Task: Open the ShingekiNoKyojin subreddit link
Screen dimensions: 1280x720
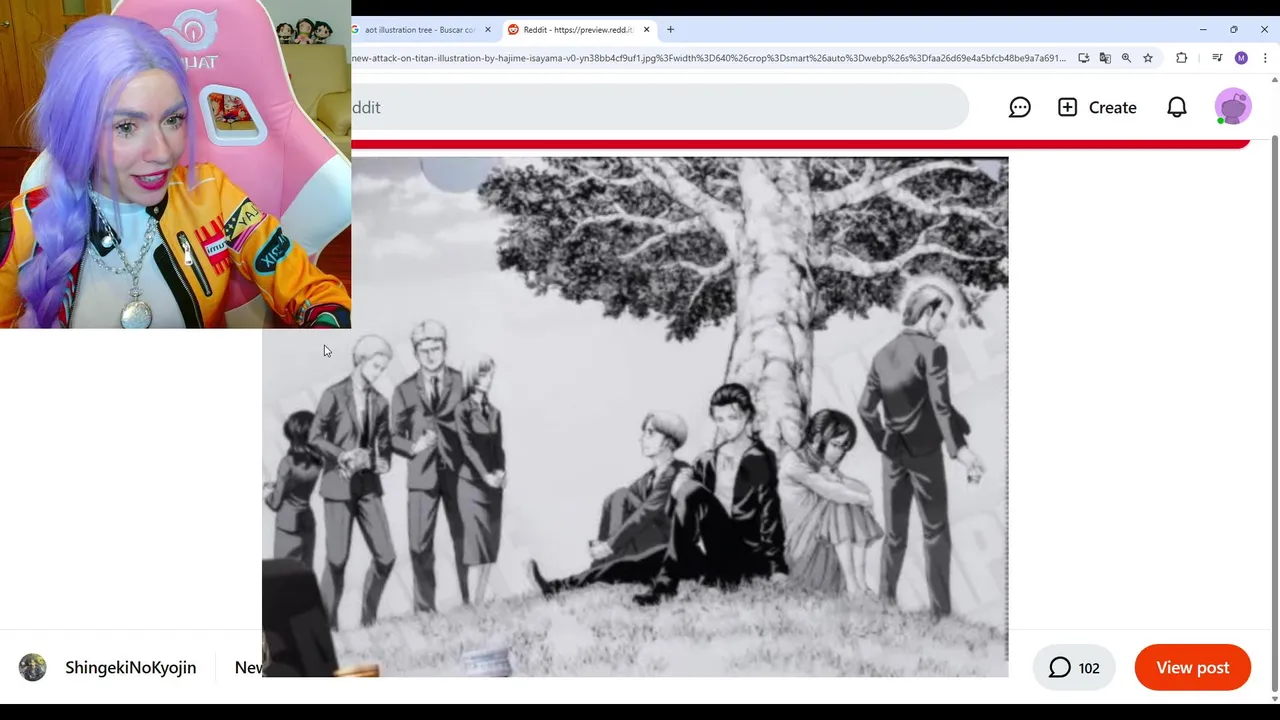Action: tap(130, 667)
